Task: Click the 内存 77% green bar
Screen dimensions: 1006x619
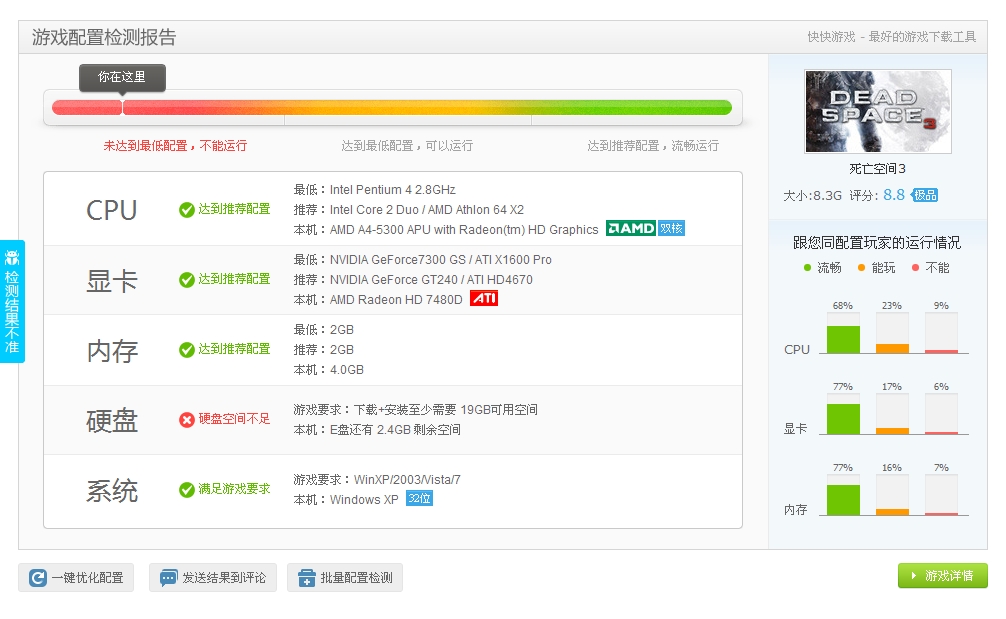Action: pos(843,500)
